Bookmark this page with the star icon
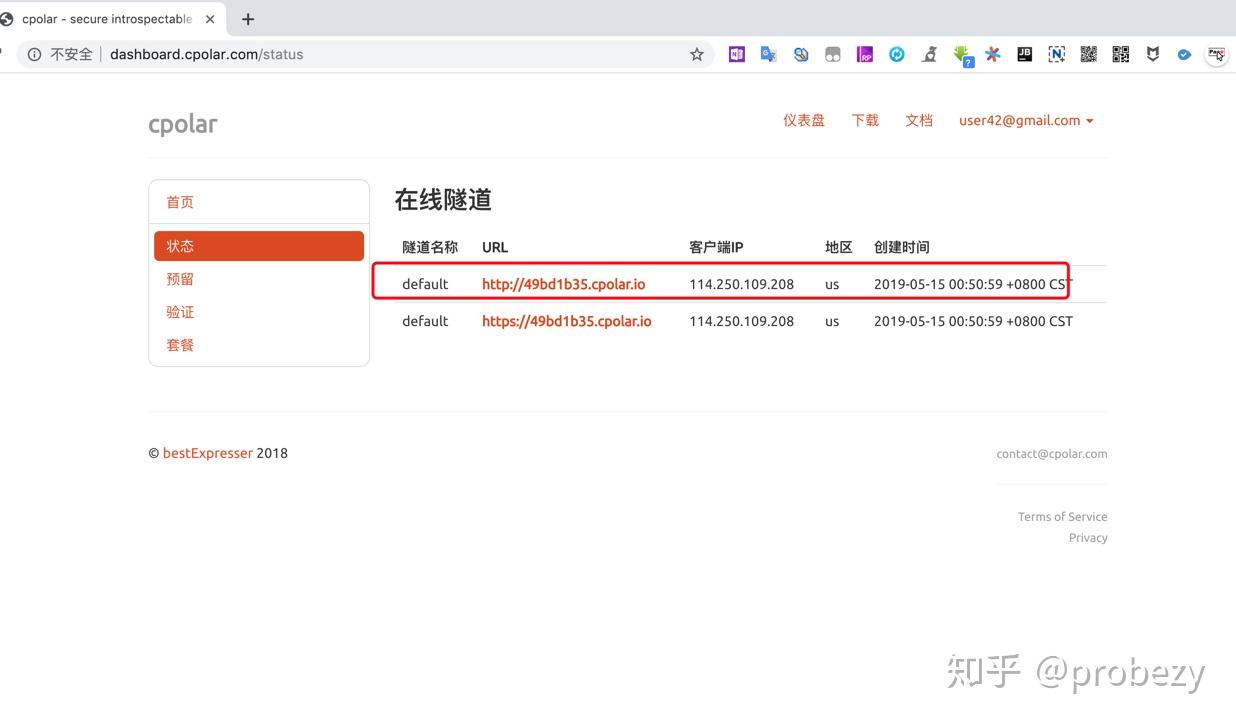Image resolution: width=1236 pixels, height=726 pixels. click(x=696, y=55)
